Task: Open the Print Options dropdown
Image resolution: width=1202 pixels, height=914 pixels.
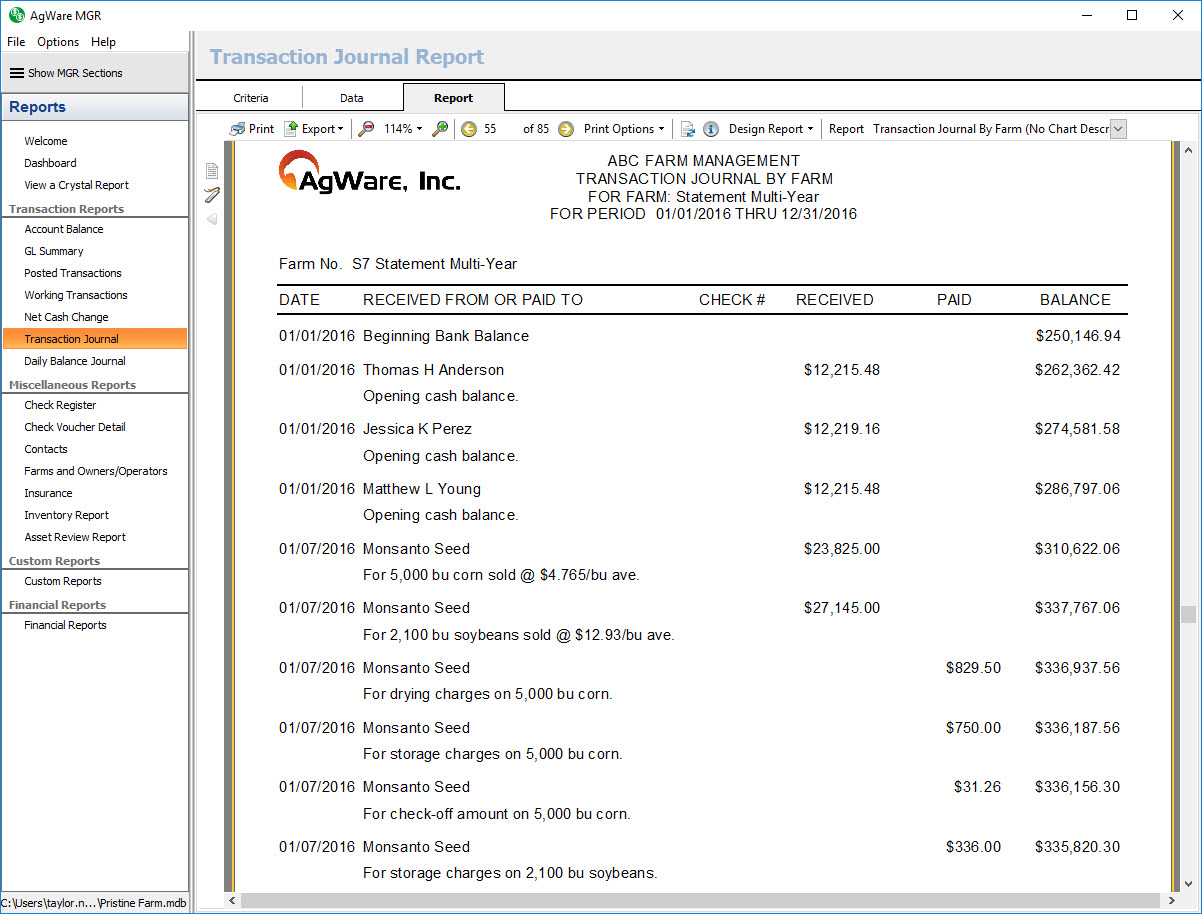Action: pos(624,129)
